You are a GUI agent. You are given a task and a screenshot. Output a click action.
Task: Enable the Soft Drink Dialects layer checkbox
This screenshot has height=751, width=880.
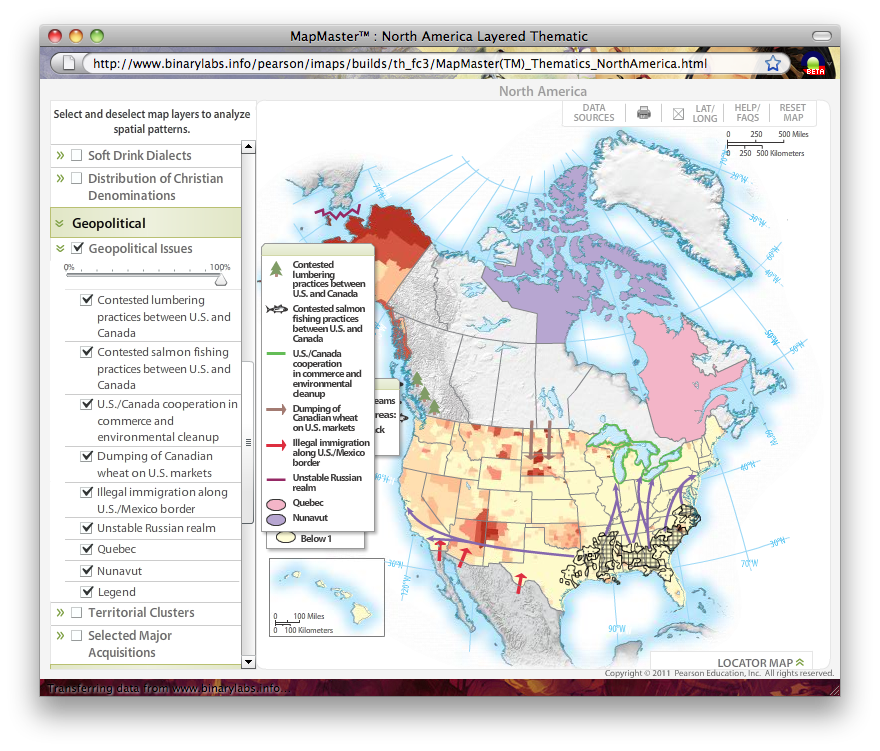point(77,155)
